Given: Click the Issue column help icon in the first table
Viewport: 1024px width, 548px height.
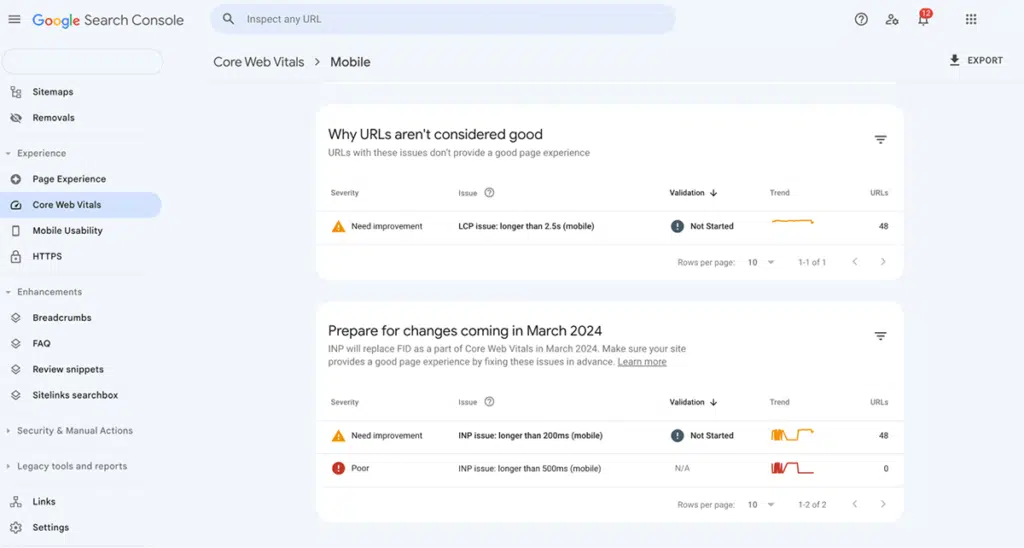Looking at the screenshot, I should pyautogui.click(x=489, y=193).
